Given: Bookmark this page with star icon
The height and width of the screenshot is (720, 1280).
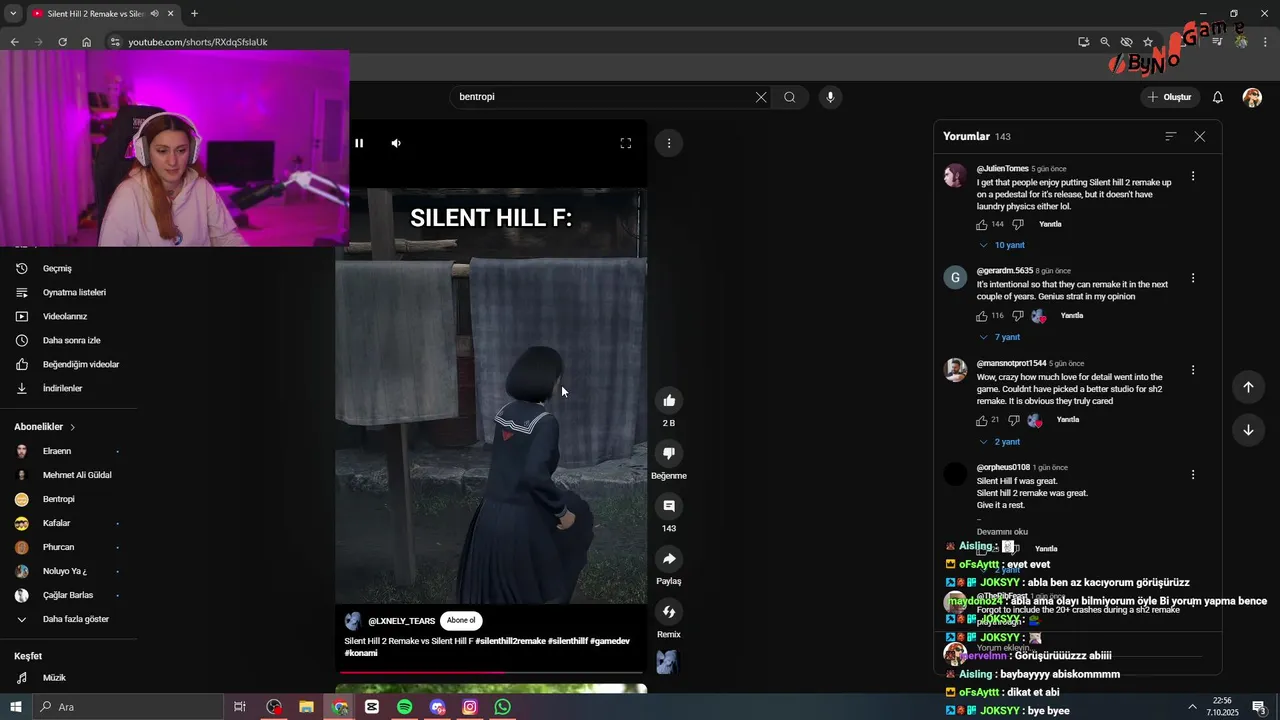Looking at the screenshot, I should tap(1148, 42).
